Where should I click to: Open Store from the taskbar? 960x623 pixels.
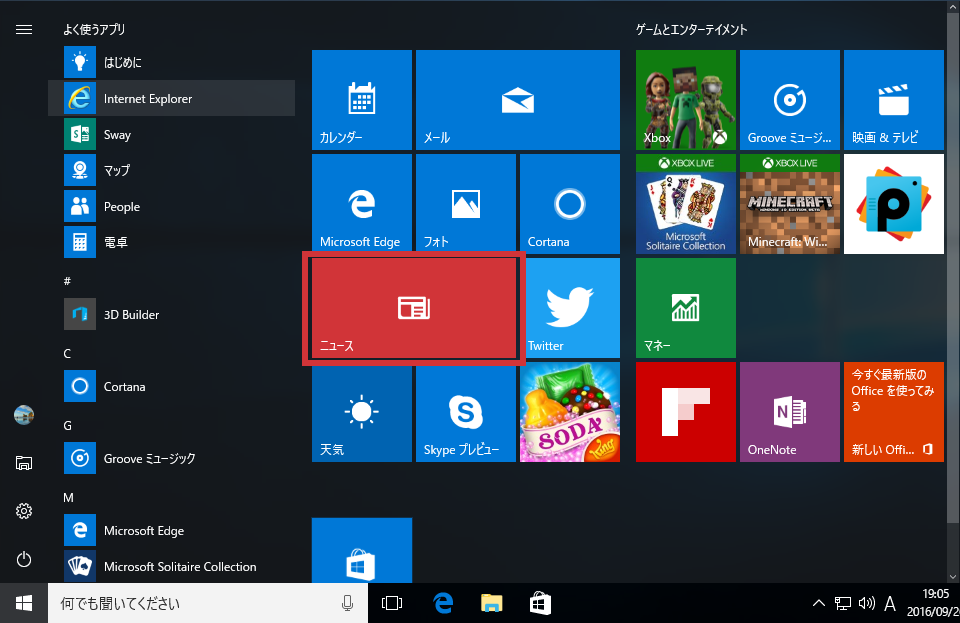click(x=540, y=603)
